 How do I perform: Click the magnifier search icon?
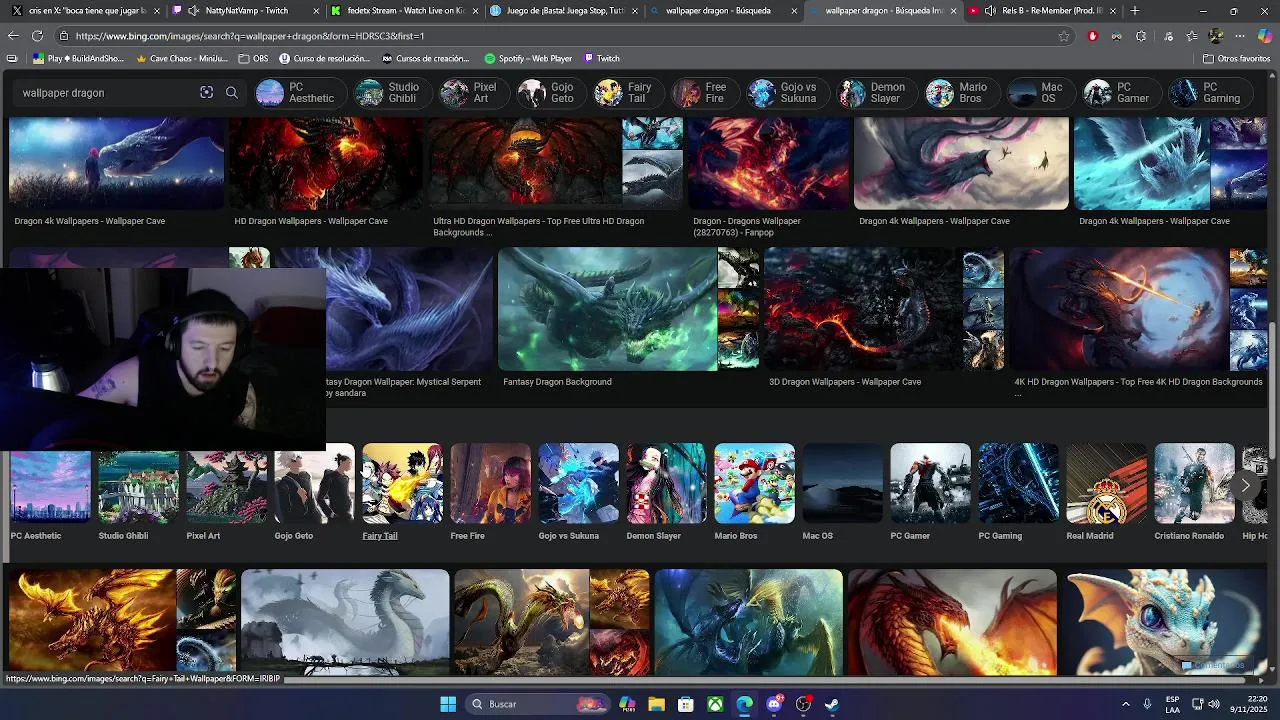click(232, 92)
